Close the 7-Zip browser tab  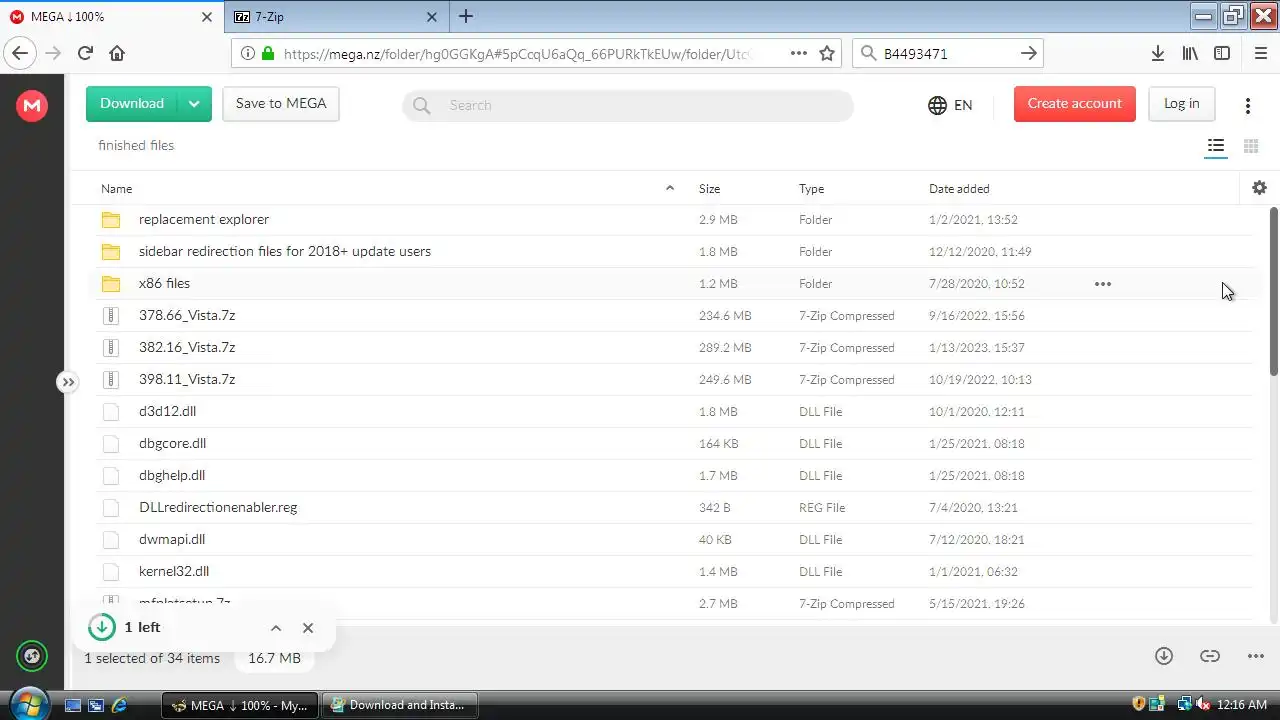[x=432, y=17]
